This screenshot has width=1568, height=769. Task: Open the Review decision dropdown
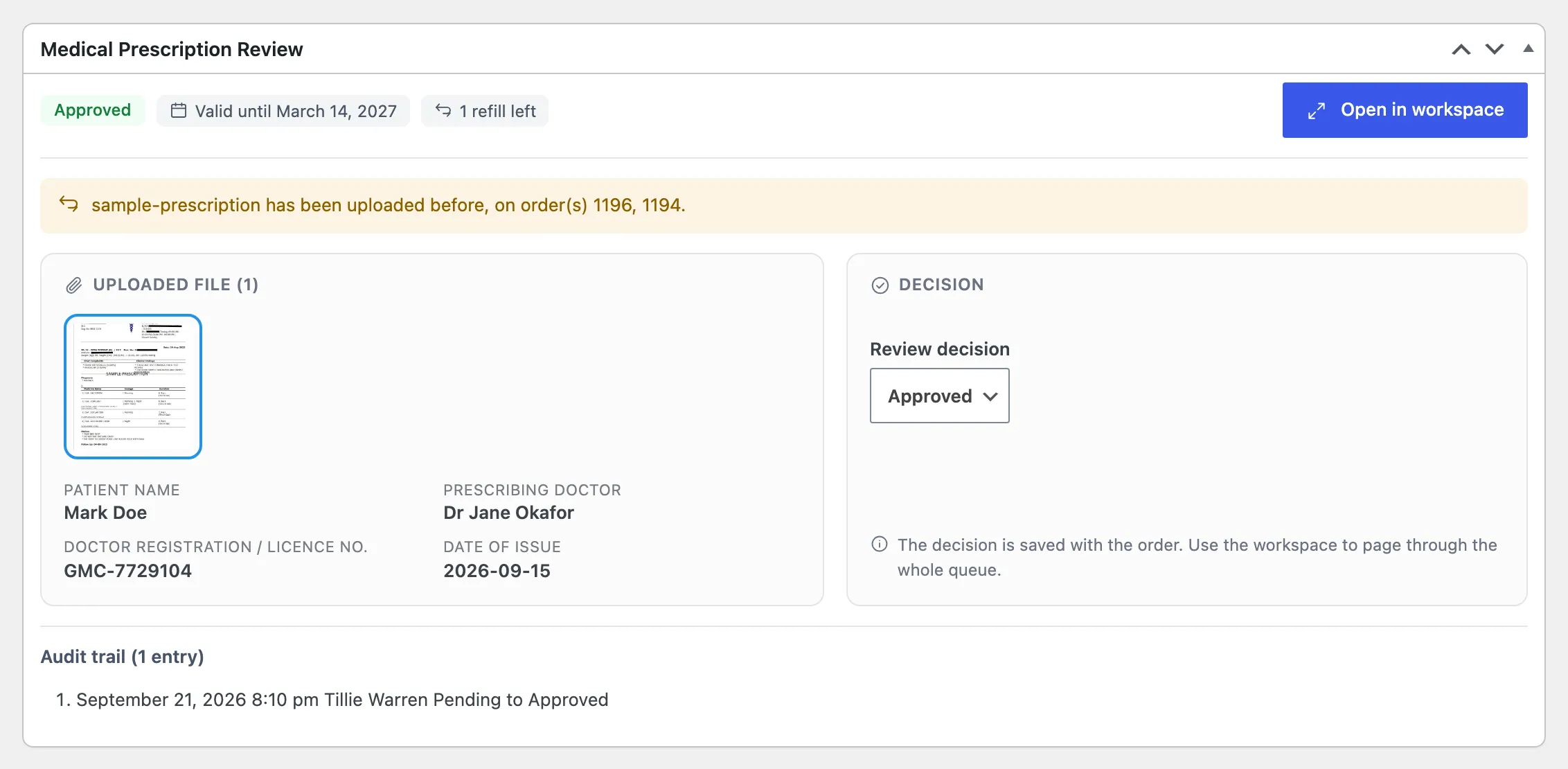[x=940, y=396]
